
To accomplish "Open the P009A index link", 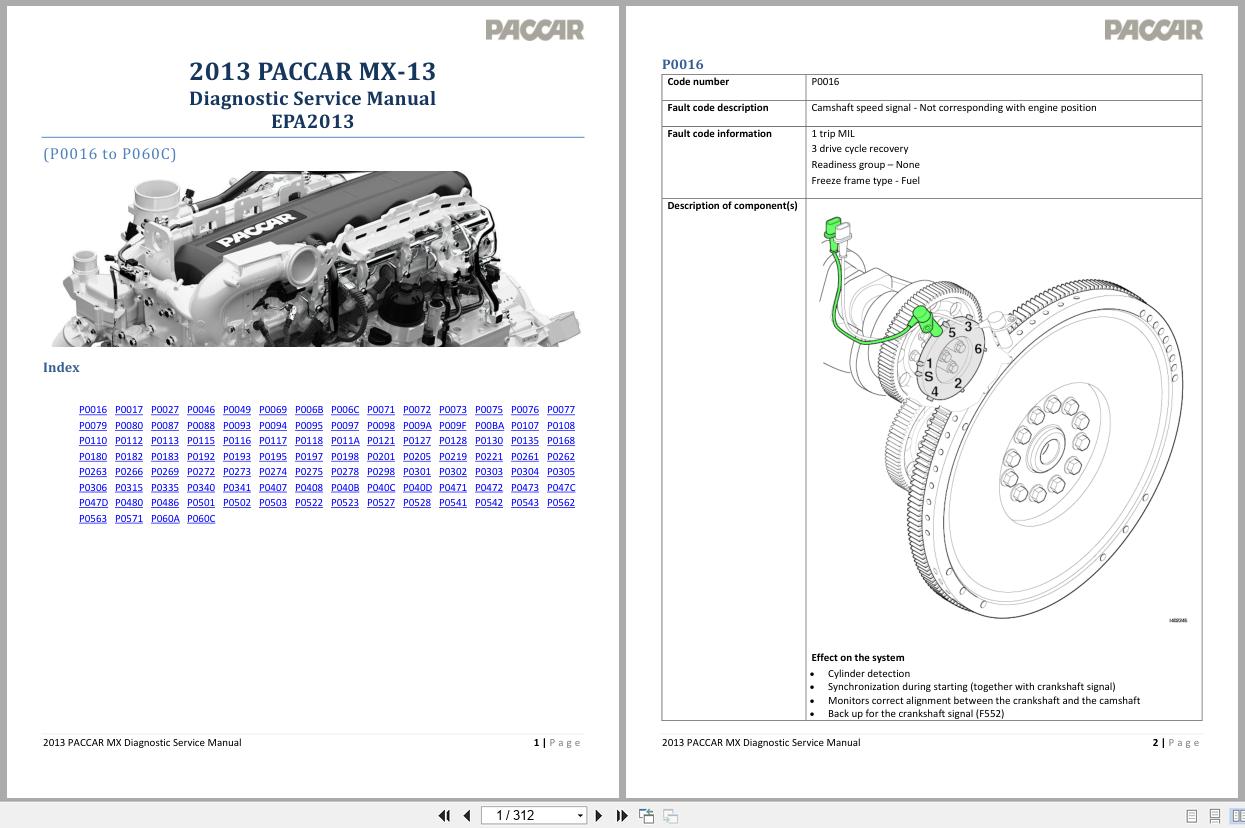I will click(417, 426).
